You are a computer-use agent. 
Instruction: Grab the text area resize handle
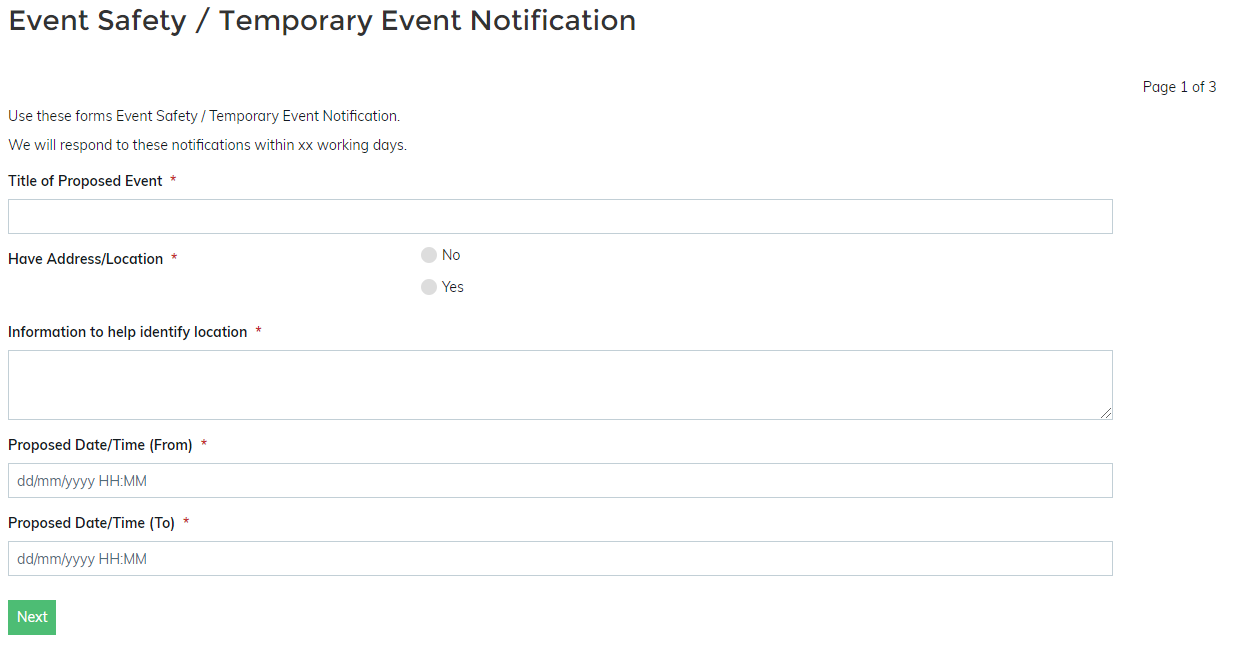[x=1106, y=413]
